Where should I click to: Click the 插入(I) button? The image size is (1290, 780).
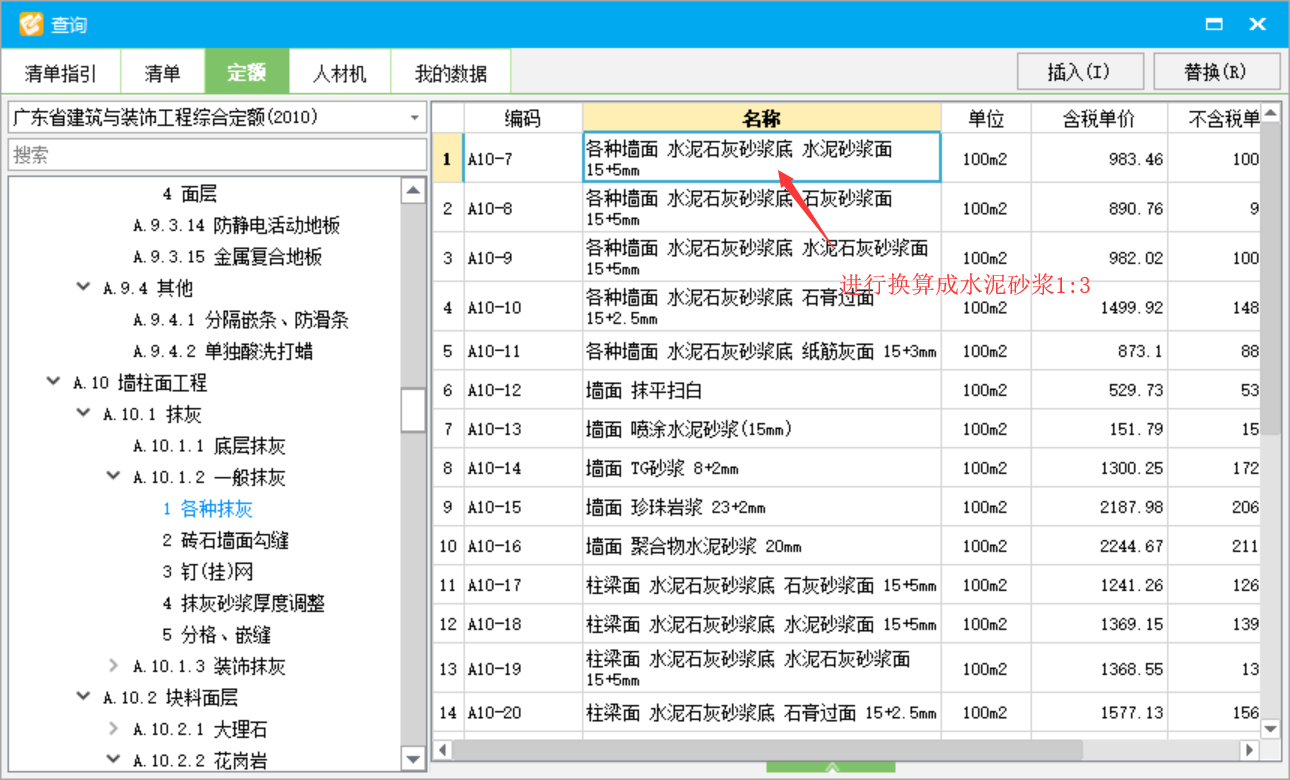tap(1079, 72)
